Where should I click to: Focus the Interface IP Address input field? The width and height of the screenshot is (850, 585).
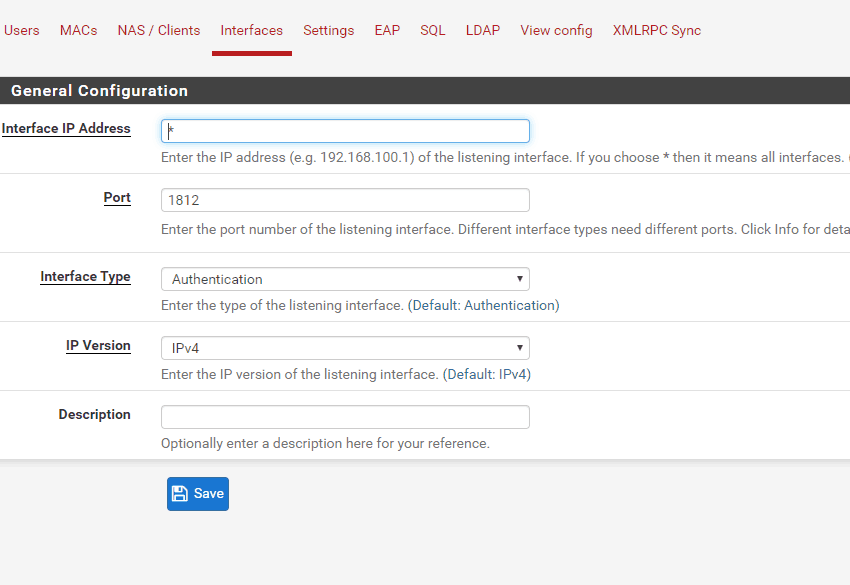[x=345, y=131]
